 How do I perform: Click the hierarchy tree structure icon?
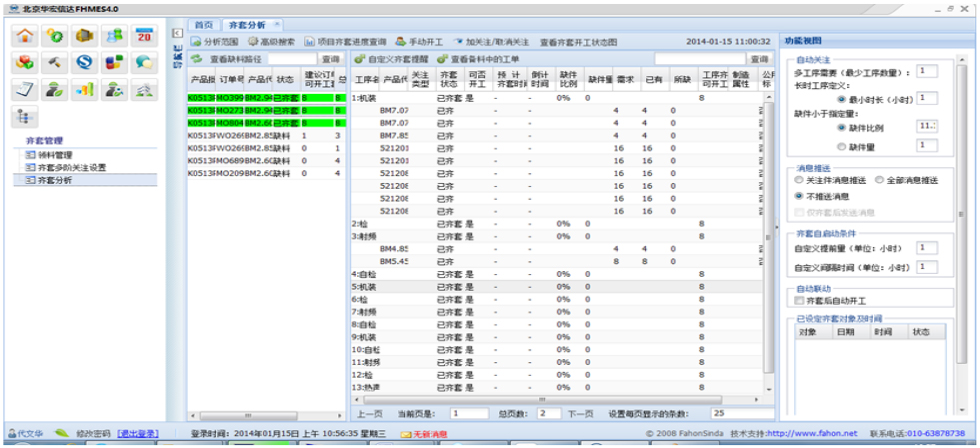(25, 118)
